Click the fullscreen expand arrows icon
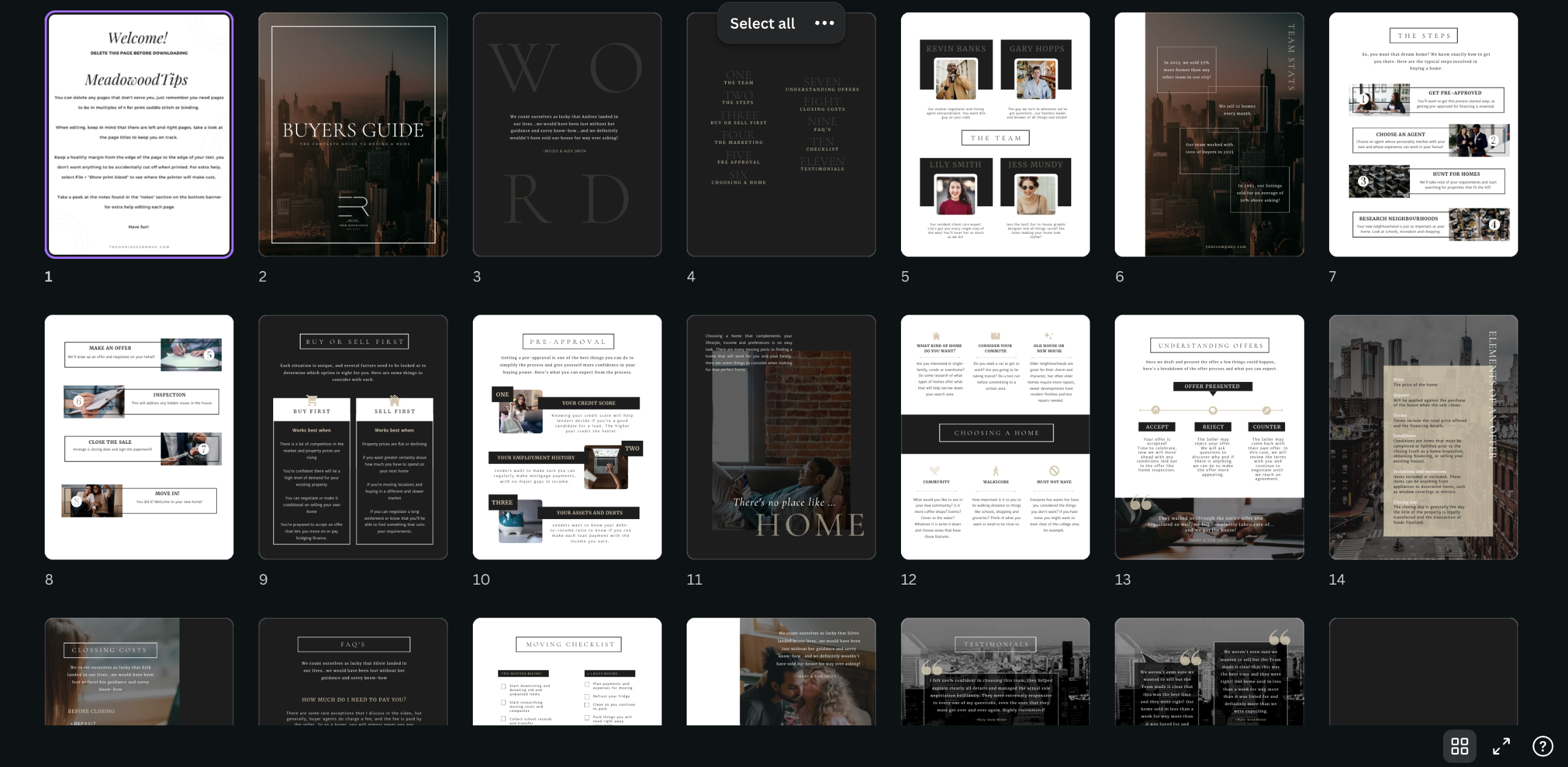Screen dimensions: 1568x767 (x=1501, y=746)
